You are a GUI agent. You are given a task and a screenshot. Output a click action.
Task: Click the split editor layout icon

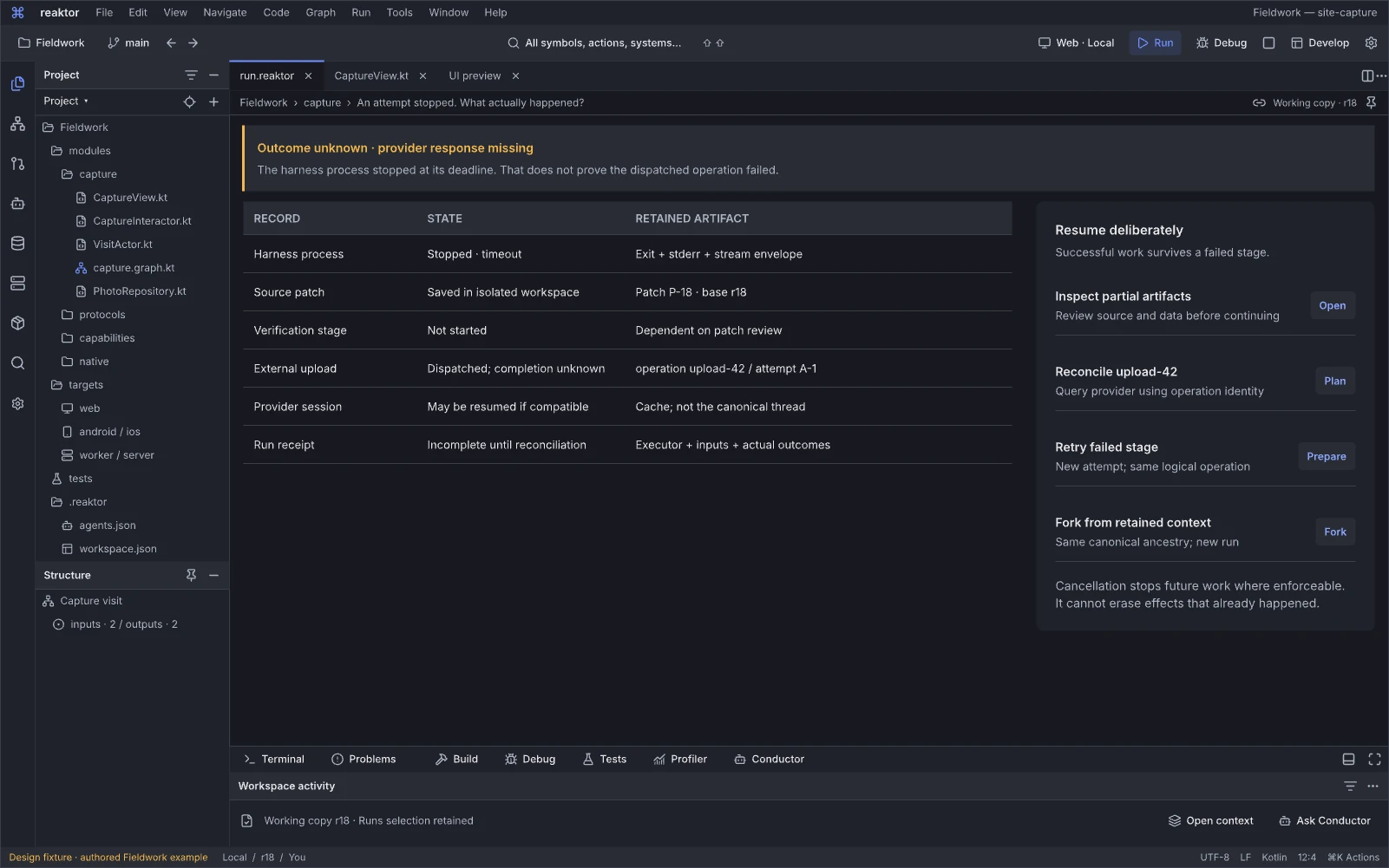(1367, 75)
